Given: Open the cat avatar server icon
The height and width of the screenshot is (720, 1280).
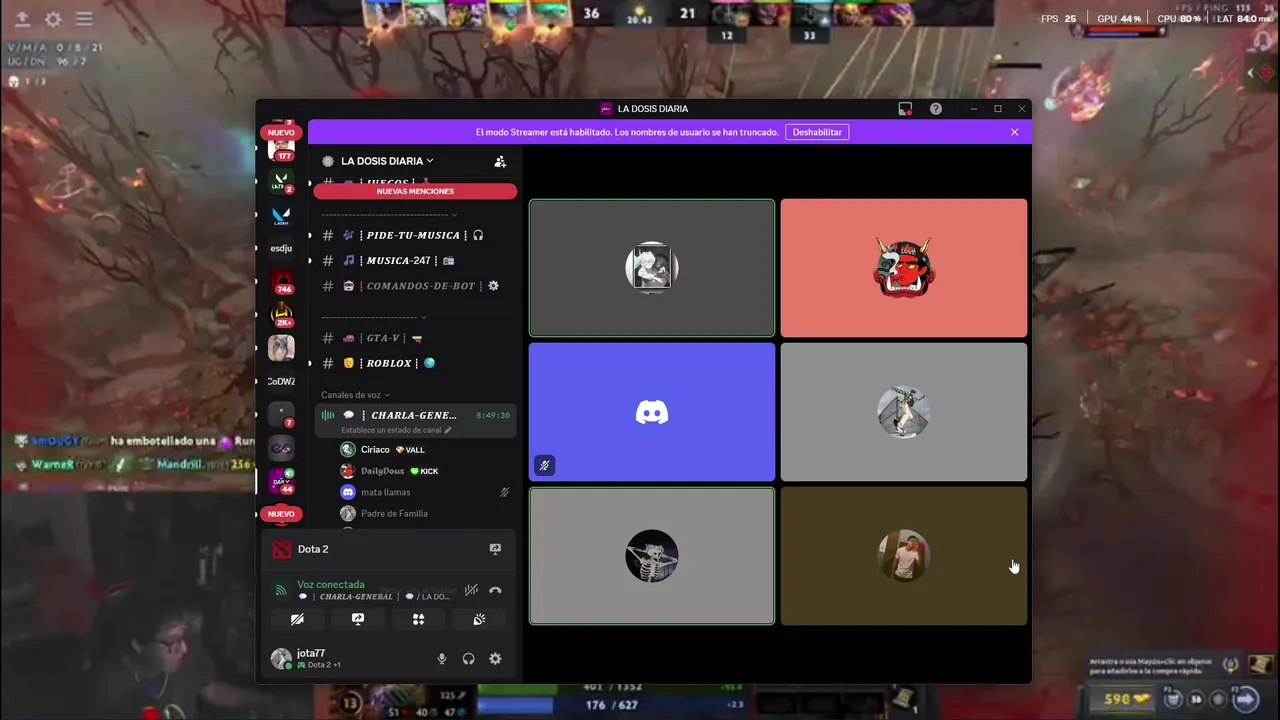Looking at the screenshot, I should pyautogui.click(x=281, y=348).
